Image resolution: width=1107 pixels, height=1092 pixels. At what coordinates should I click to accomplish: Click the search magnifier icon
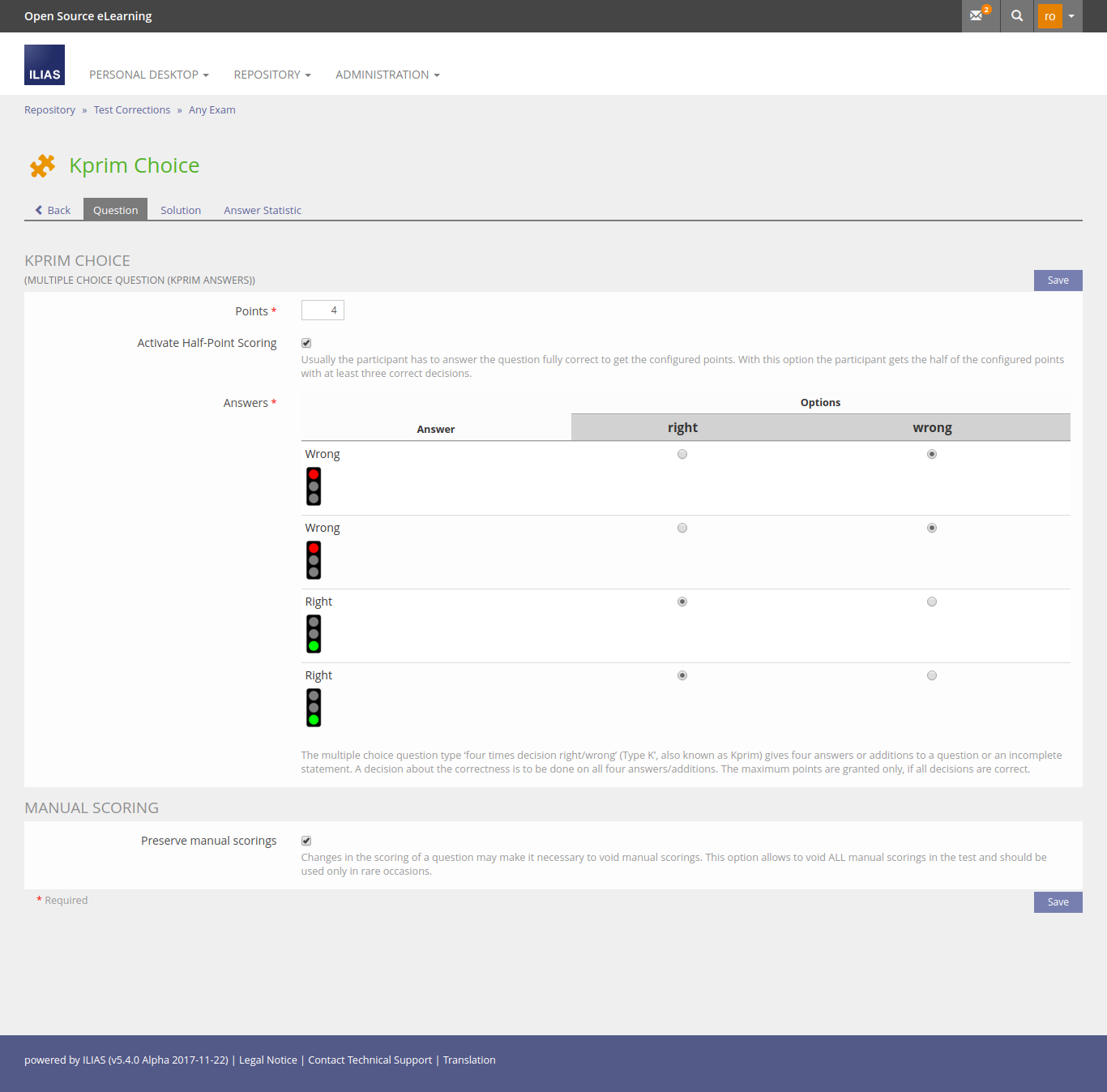tap(1017, 15)
